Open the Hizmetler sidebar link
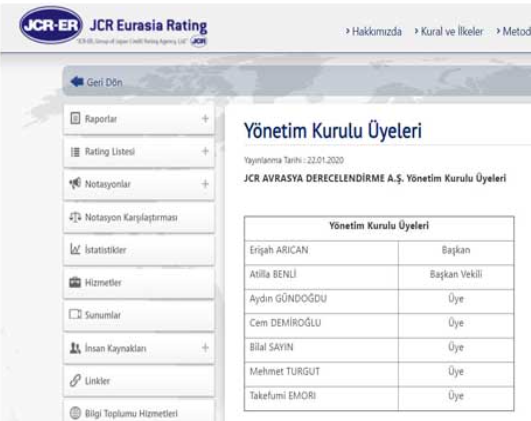This screenshot has height=421, width=531. pyautogui.click(x=103, y=282)
